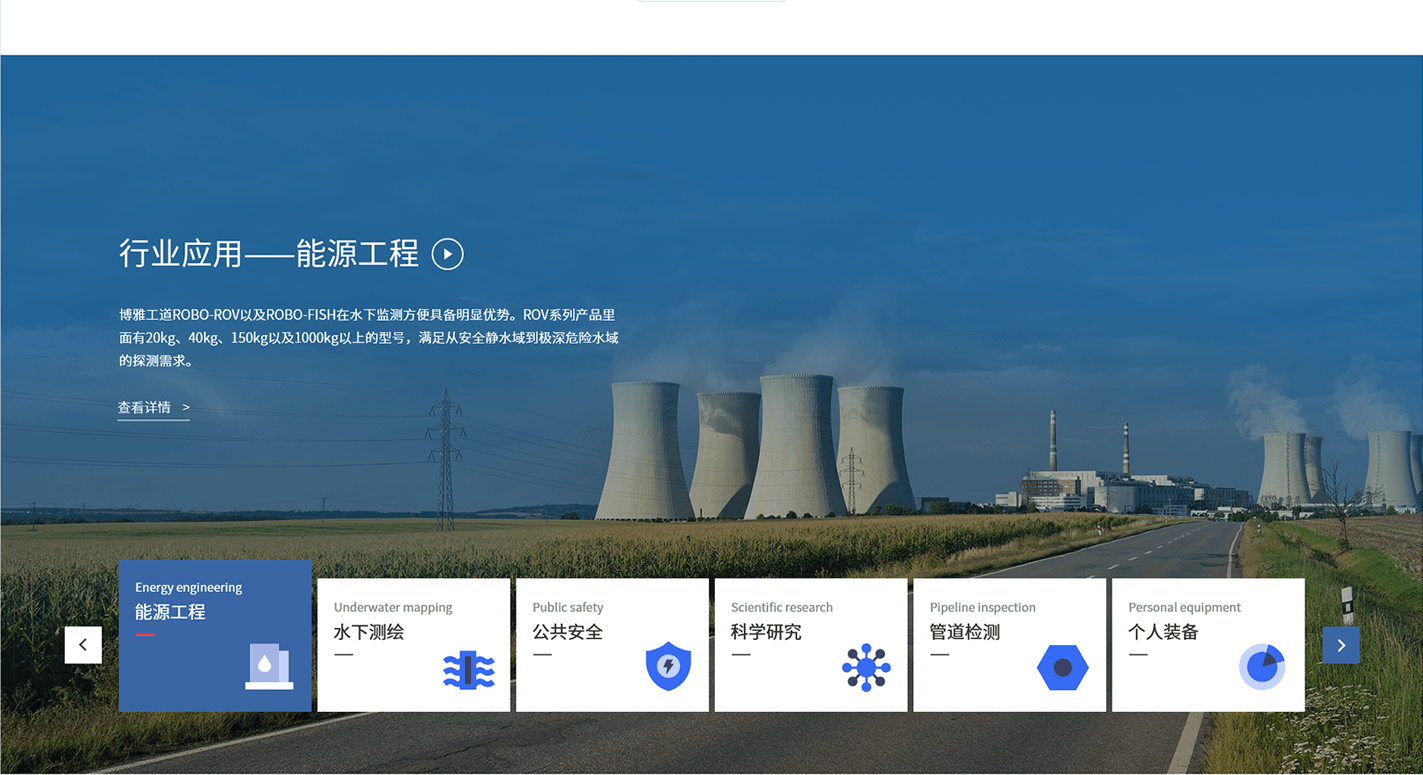Image resolution: width=1423 pixels, height=775 pixels.
Task: Open the 查看详情 link
Action: (153, 408)
